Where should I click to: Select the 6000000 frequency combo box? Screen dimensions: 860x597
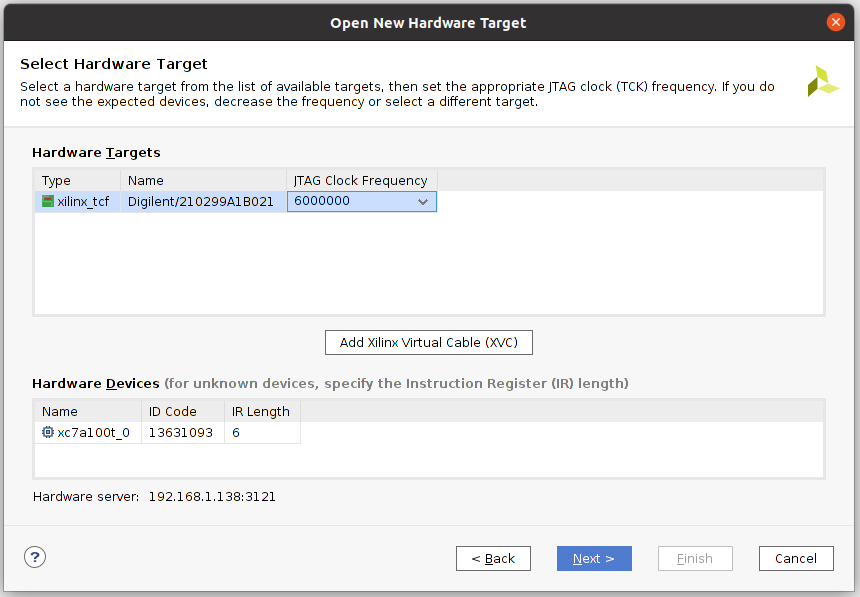pos(350,202)
